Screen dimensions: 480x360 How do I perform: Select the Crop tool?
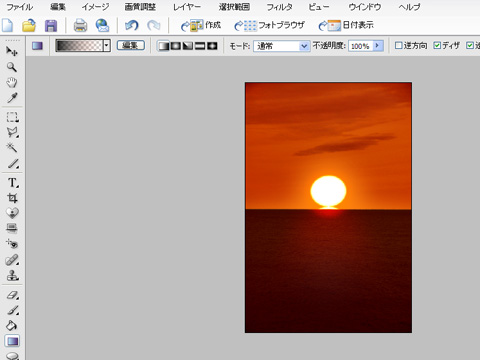click(12, 198)
